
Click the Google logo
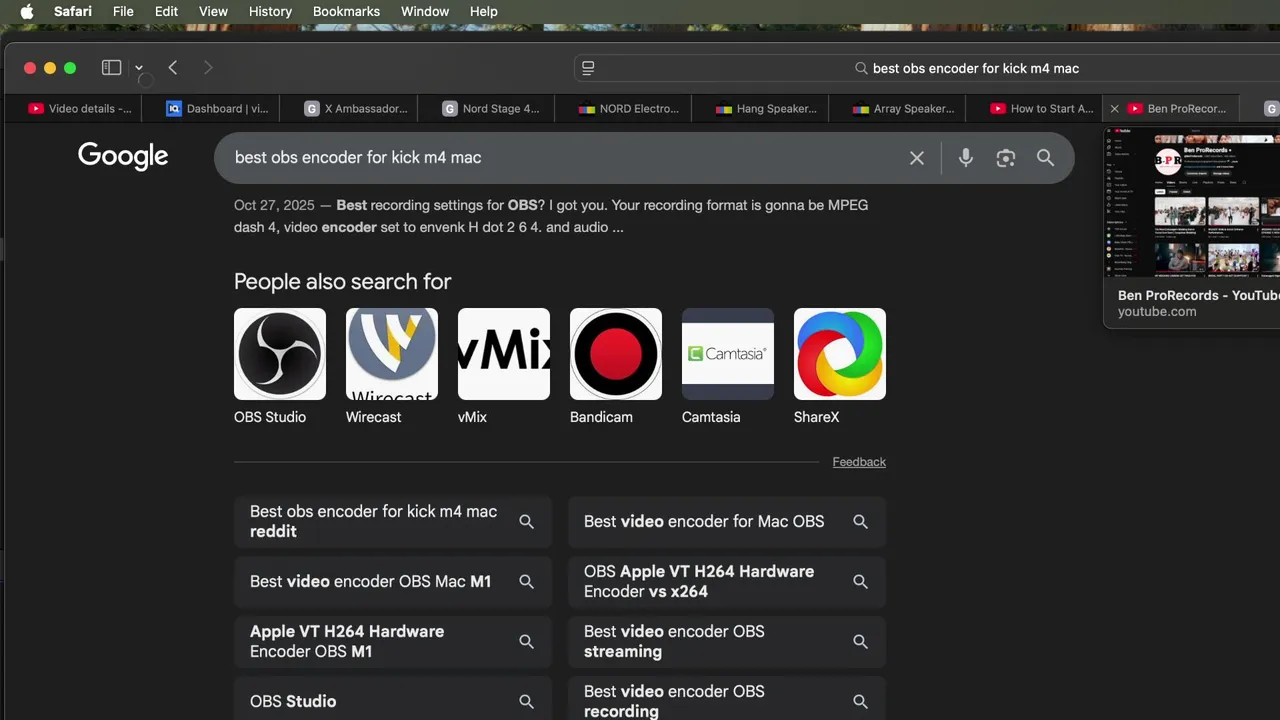(x=123, y=156)
